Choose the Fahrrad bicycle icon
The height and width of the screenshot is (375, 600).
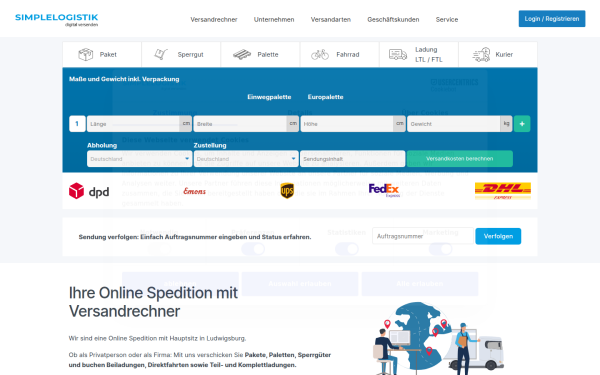click(320, 54)
